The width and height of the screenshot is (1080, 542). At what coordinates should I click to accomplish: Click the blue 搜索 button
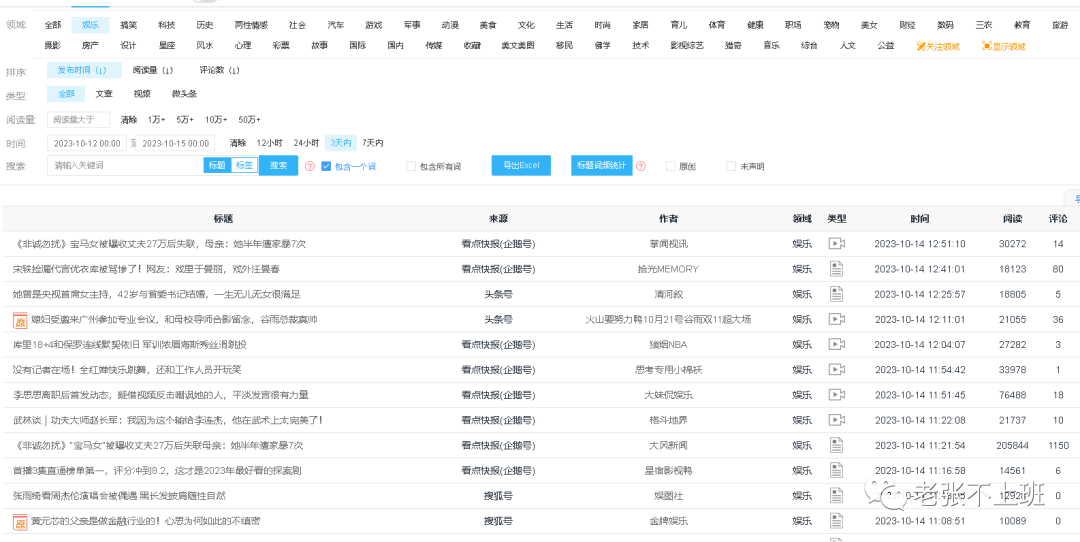point(278,165)
